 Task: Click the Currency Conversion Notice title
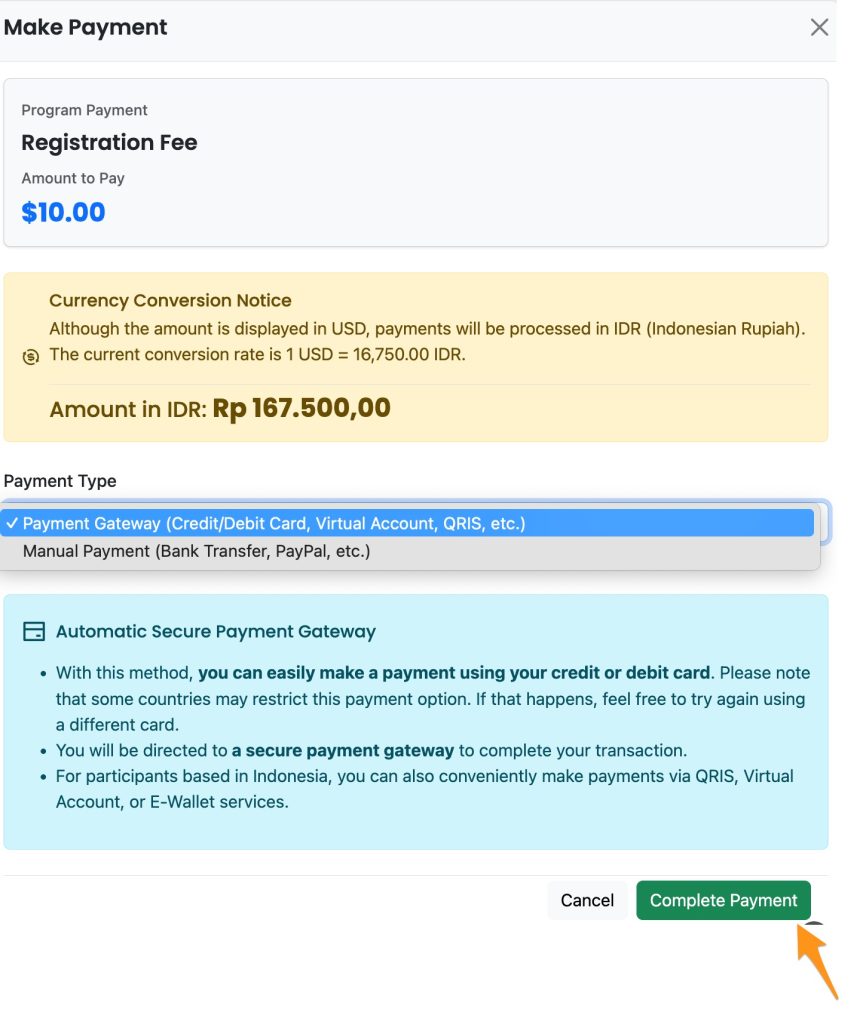coord(170,300)
